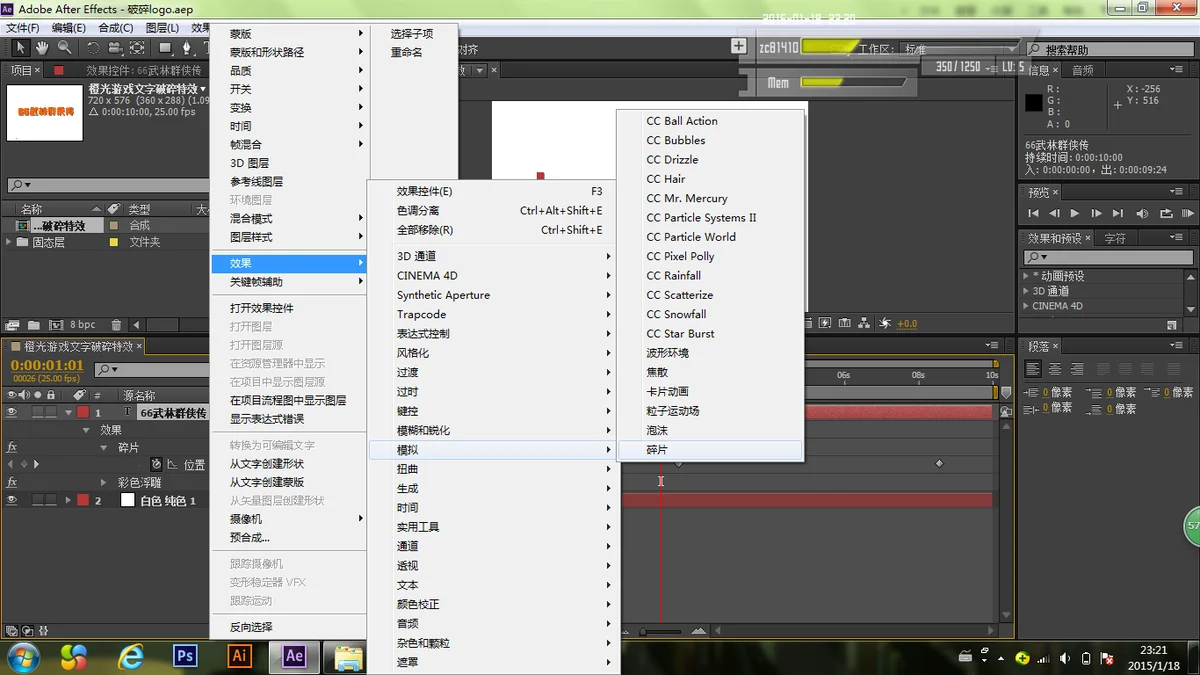Step forward one frame in Preview panel
The width and height of the screenshot is (1200, 675).
pyautogui.click(x=1096, y=213)
